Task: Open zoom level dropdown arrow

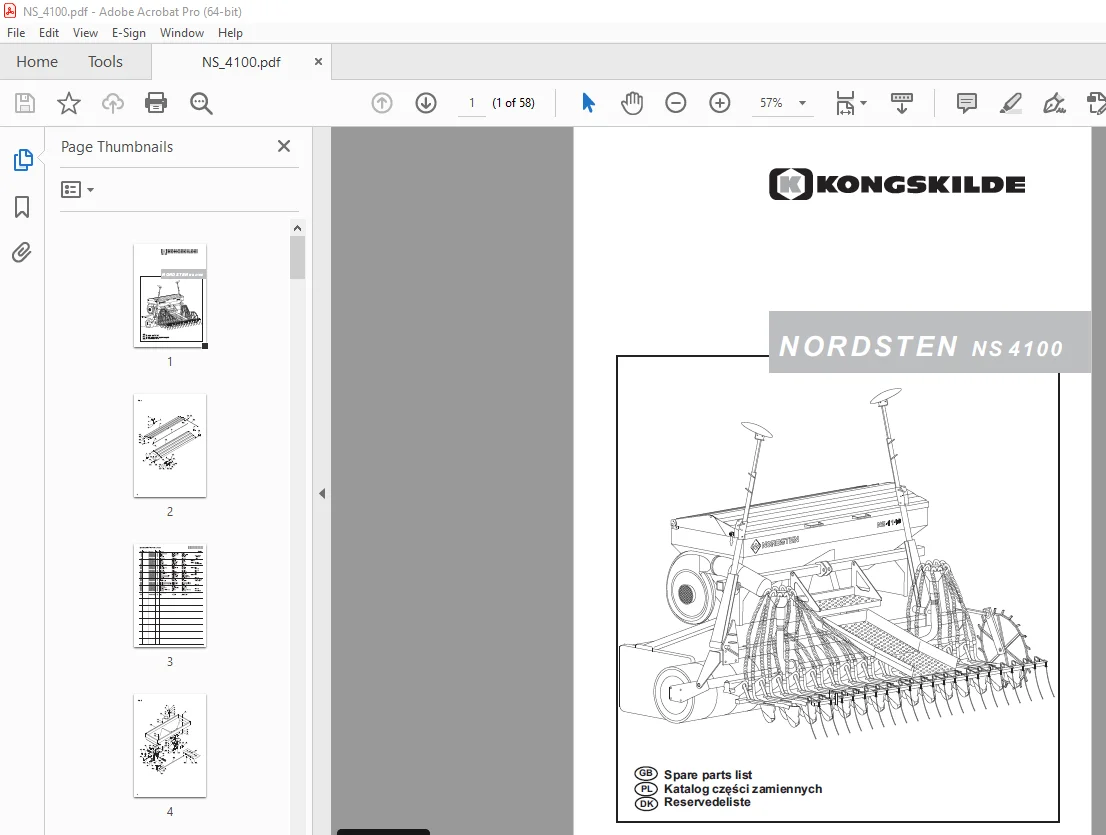Action: [802, 103]
